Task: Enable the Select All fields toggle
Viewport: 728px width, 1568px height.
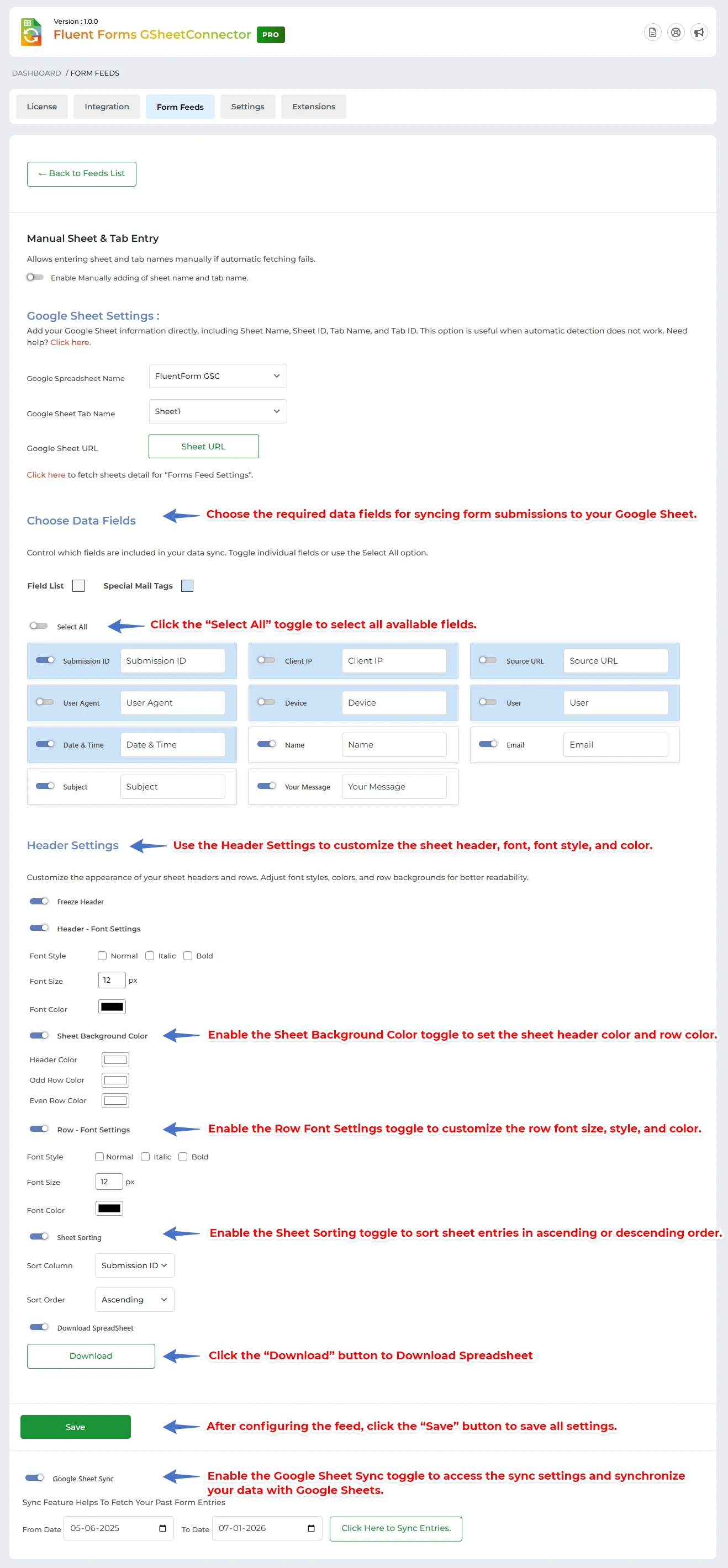Action: coord(38,626)
